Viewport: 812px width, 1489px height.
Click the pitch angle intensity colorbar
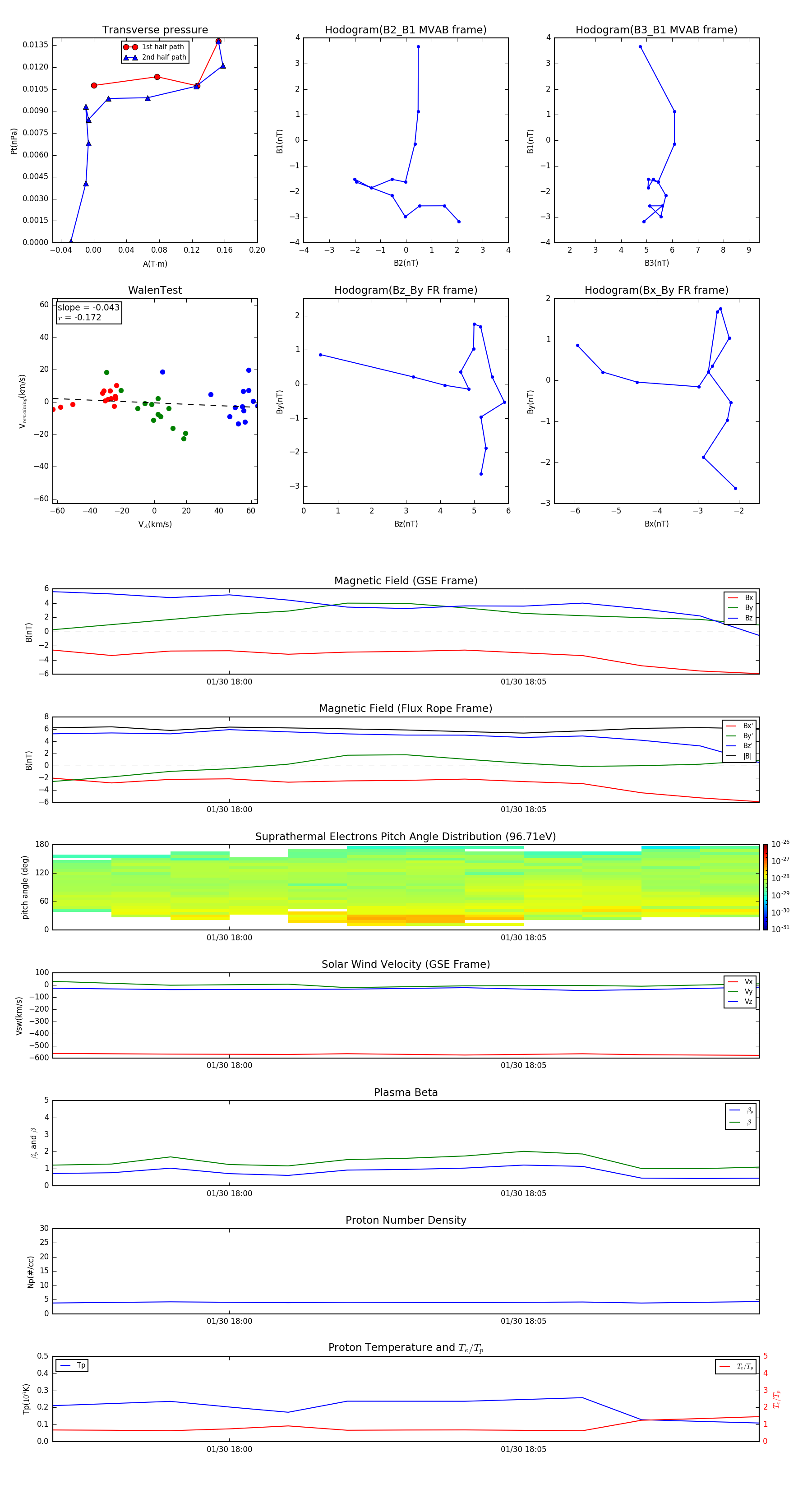point(765,887)
